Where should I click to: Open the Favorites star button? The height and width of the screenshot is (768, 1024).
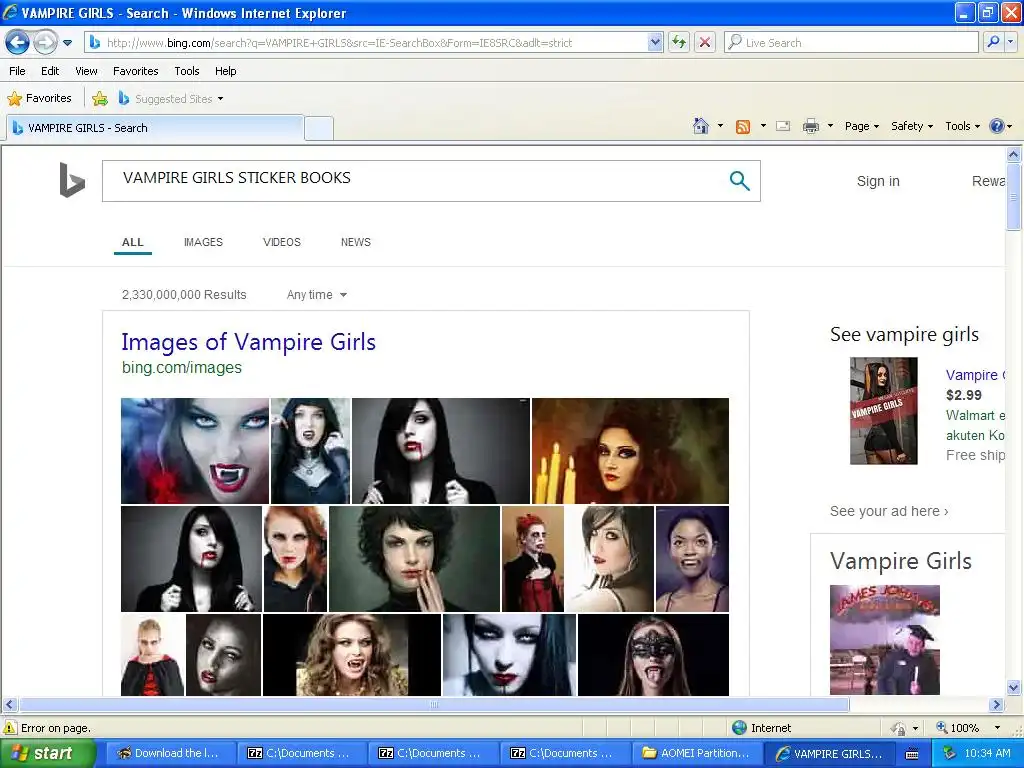pyautogui.click(x=39, y=99)
